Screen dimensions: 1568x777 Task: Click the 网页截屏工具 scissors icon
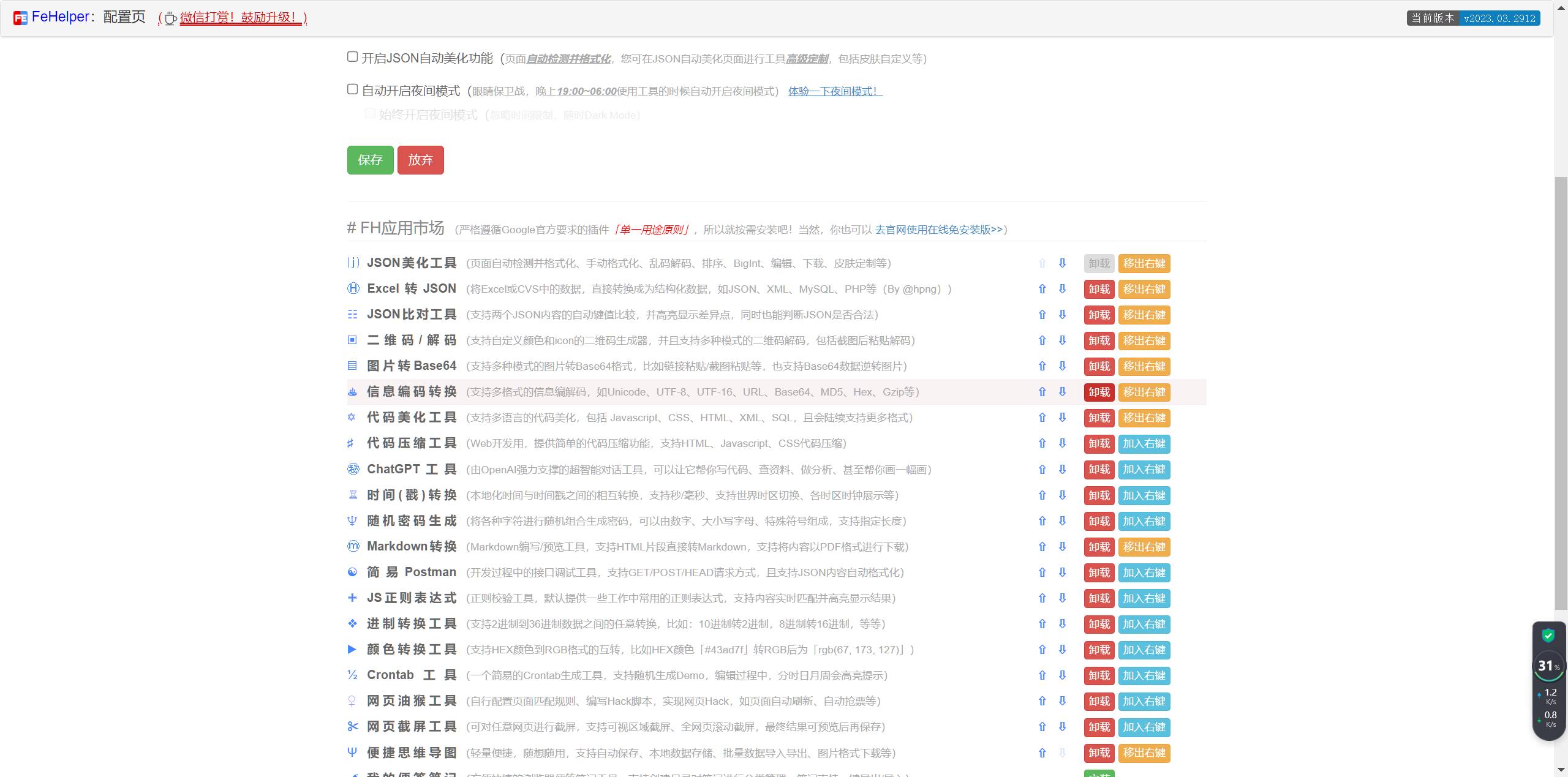coord(353,727)
